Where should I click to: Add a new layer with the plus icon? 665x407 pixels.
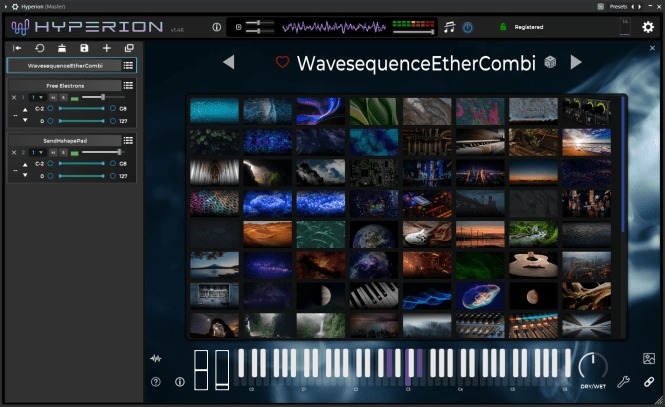pyautogui.click(x=106, y=48)
